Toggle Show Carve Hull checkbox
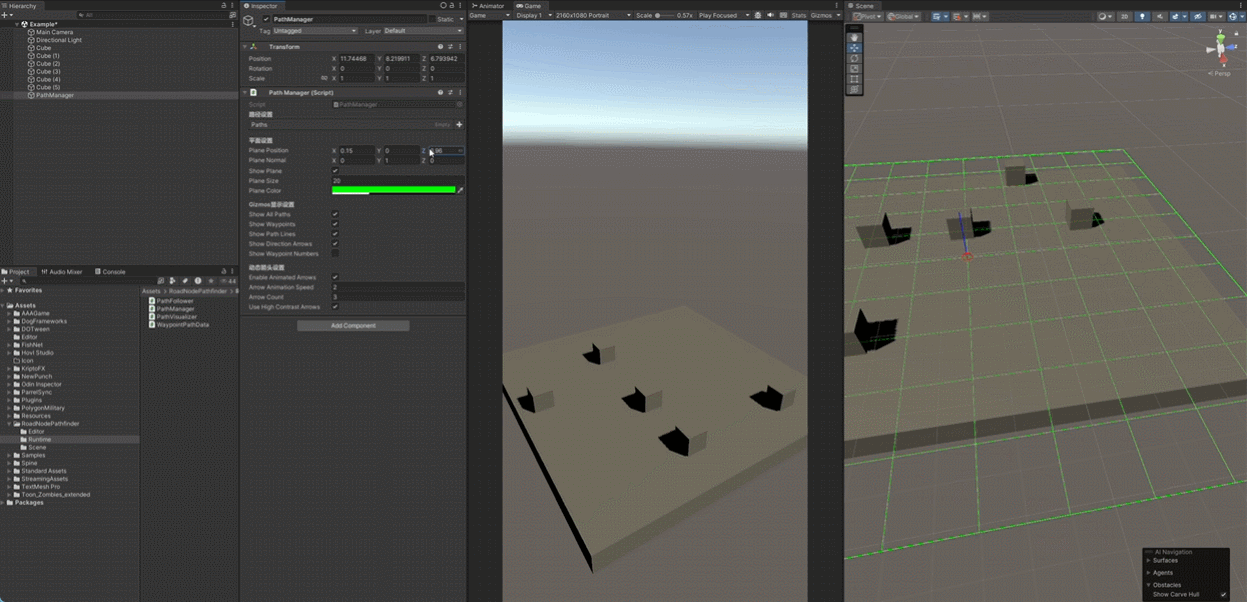Screen dimensions: 1247x602 click(x=1223, y=595)
